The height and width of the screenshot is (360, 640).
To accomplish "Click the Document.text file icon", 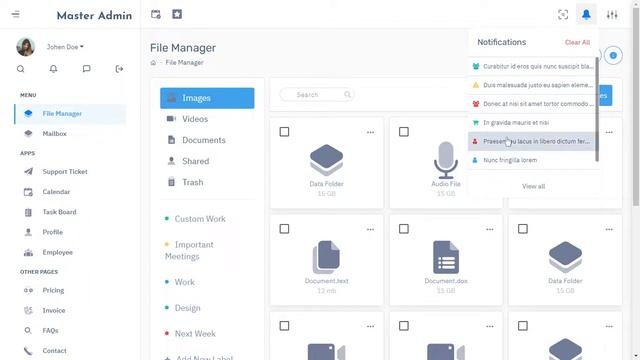I will (x=326, y=257).
